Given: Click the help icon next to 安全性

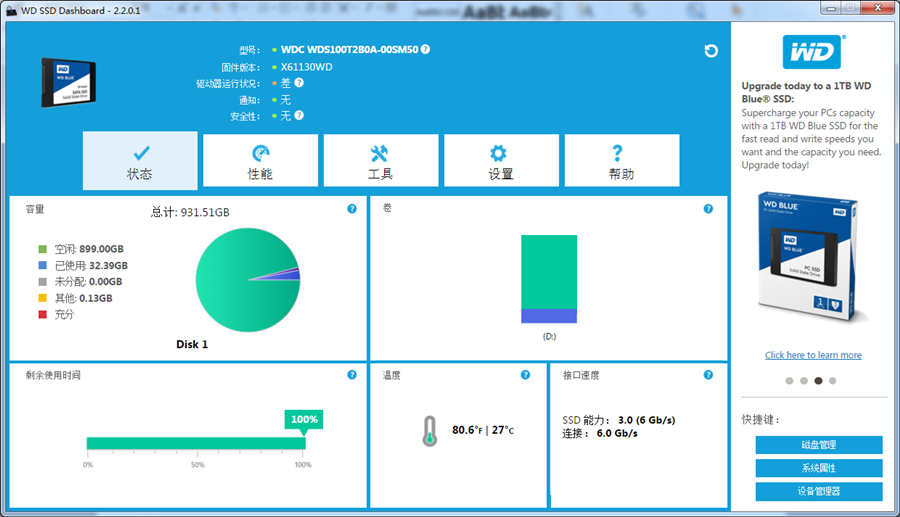Looking at the screenshot, I should pyautogui.click(x=299, y=116).
